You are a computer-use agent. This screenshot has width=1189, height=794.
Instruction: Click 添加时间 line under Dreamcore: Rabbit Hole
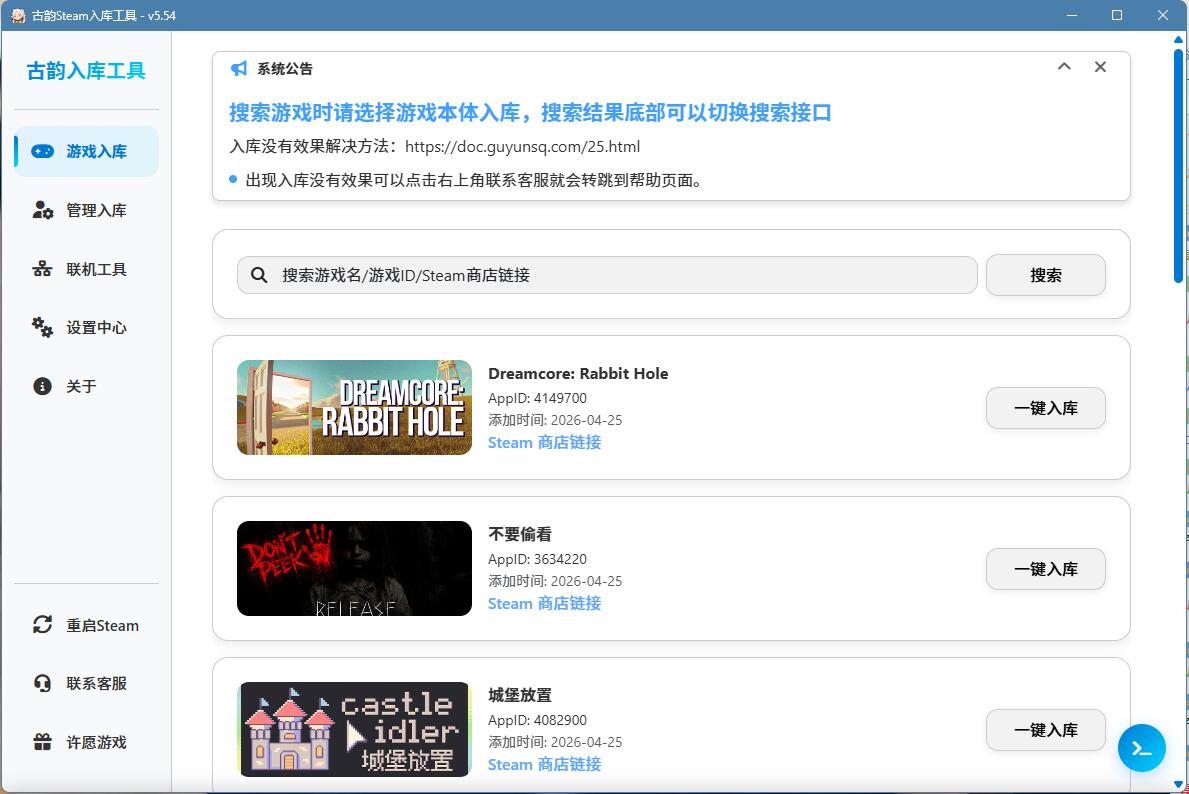click(555, 420)
